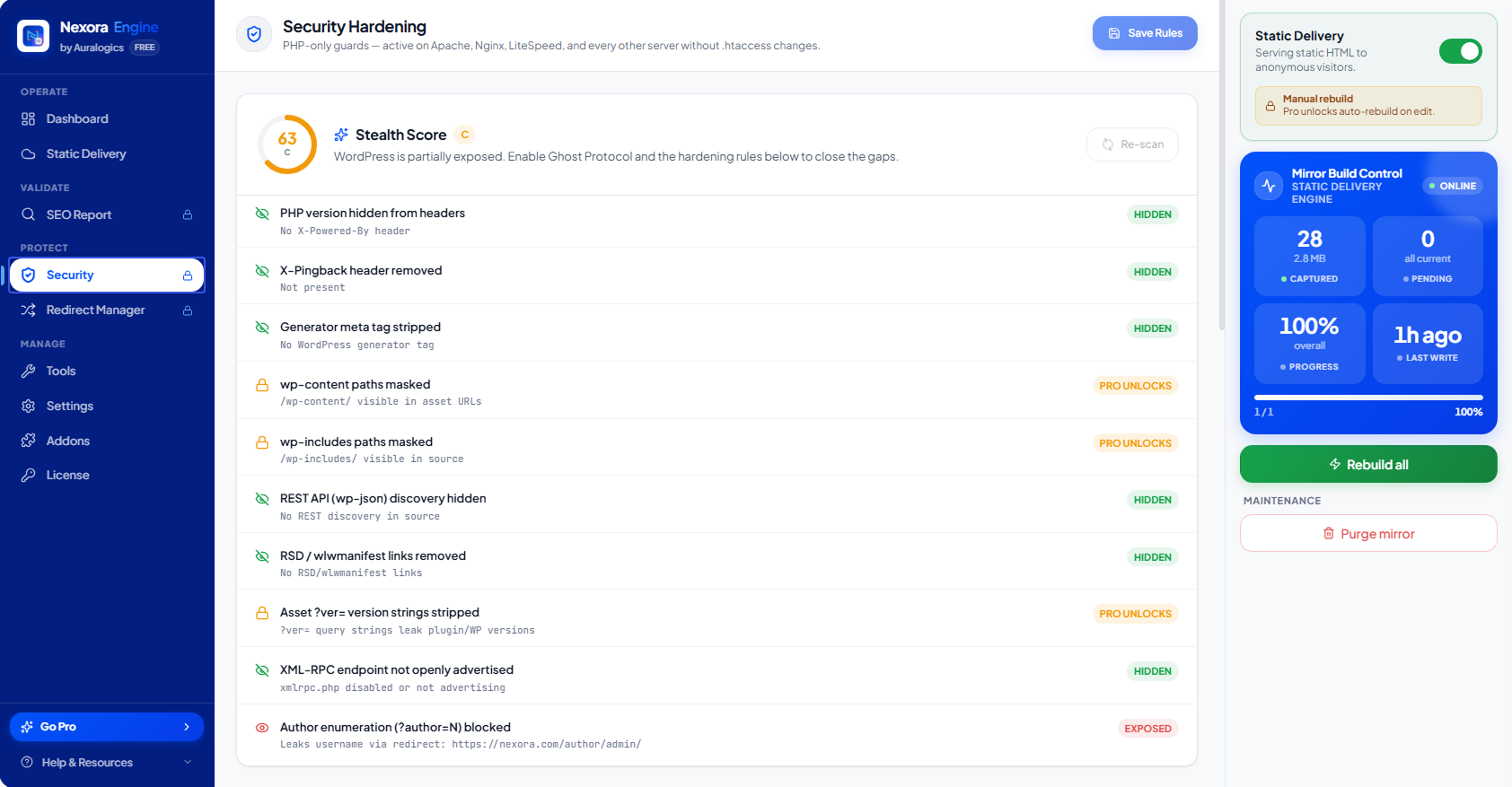Click the Nexora Engine logo icon
1512x787 pixels.
pos(33,36)
